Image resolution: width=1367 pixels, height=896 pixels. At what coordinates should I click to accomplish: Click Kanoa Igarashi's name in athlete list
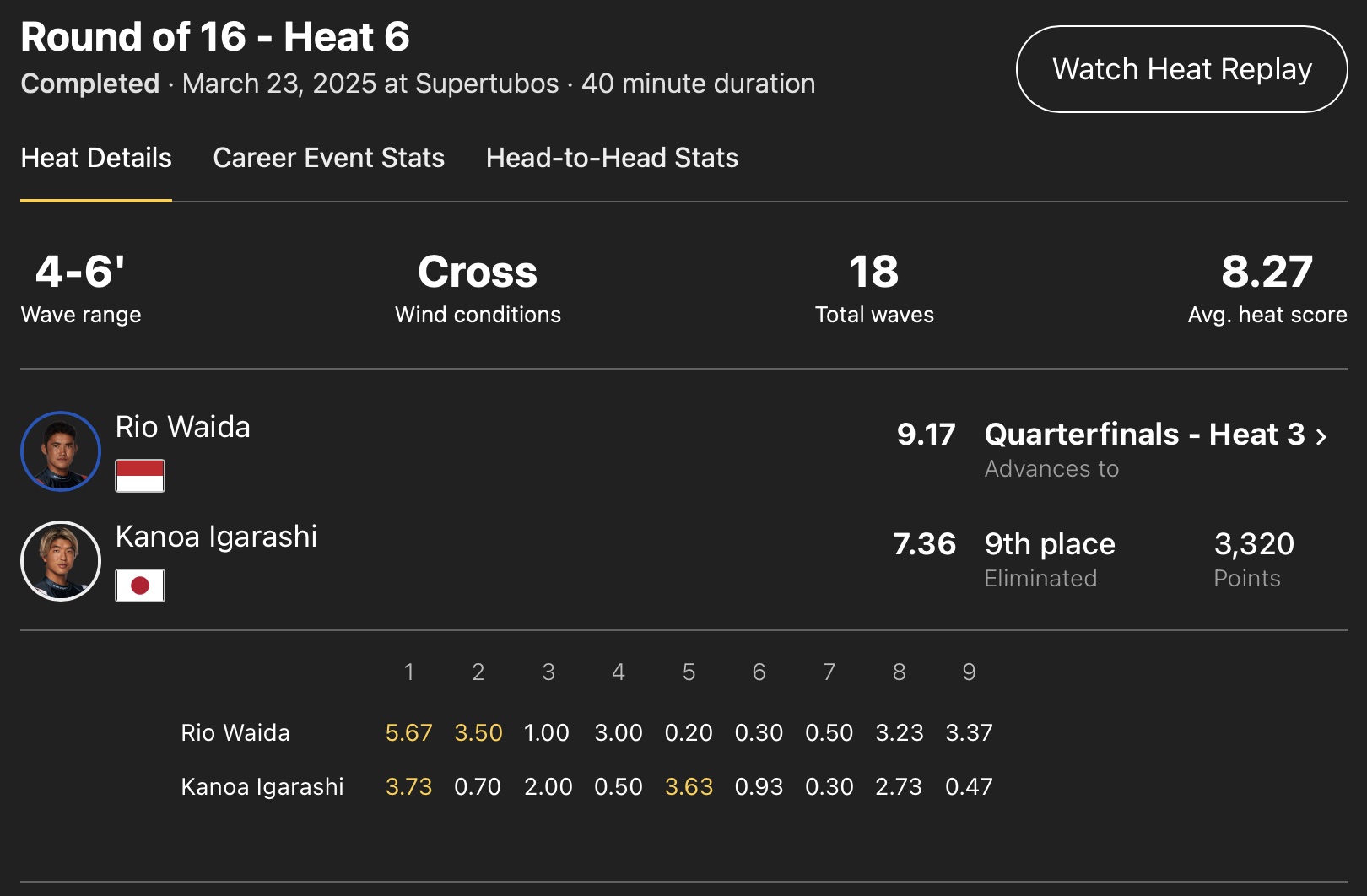(216, 537)
